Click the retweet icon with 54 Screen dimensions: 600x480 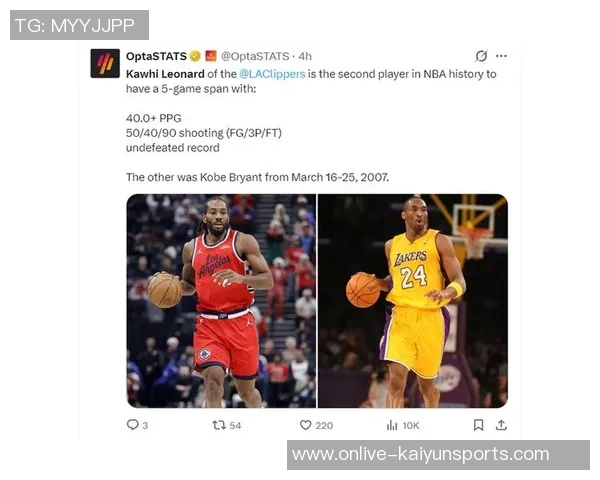pos(219,425)
